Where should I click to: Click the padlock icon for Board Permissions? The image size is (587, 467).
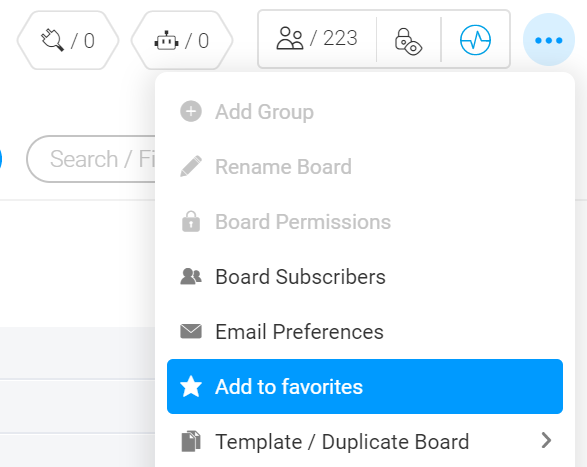click(191, 221)
